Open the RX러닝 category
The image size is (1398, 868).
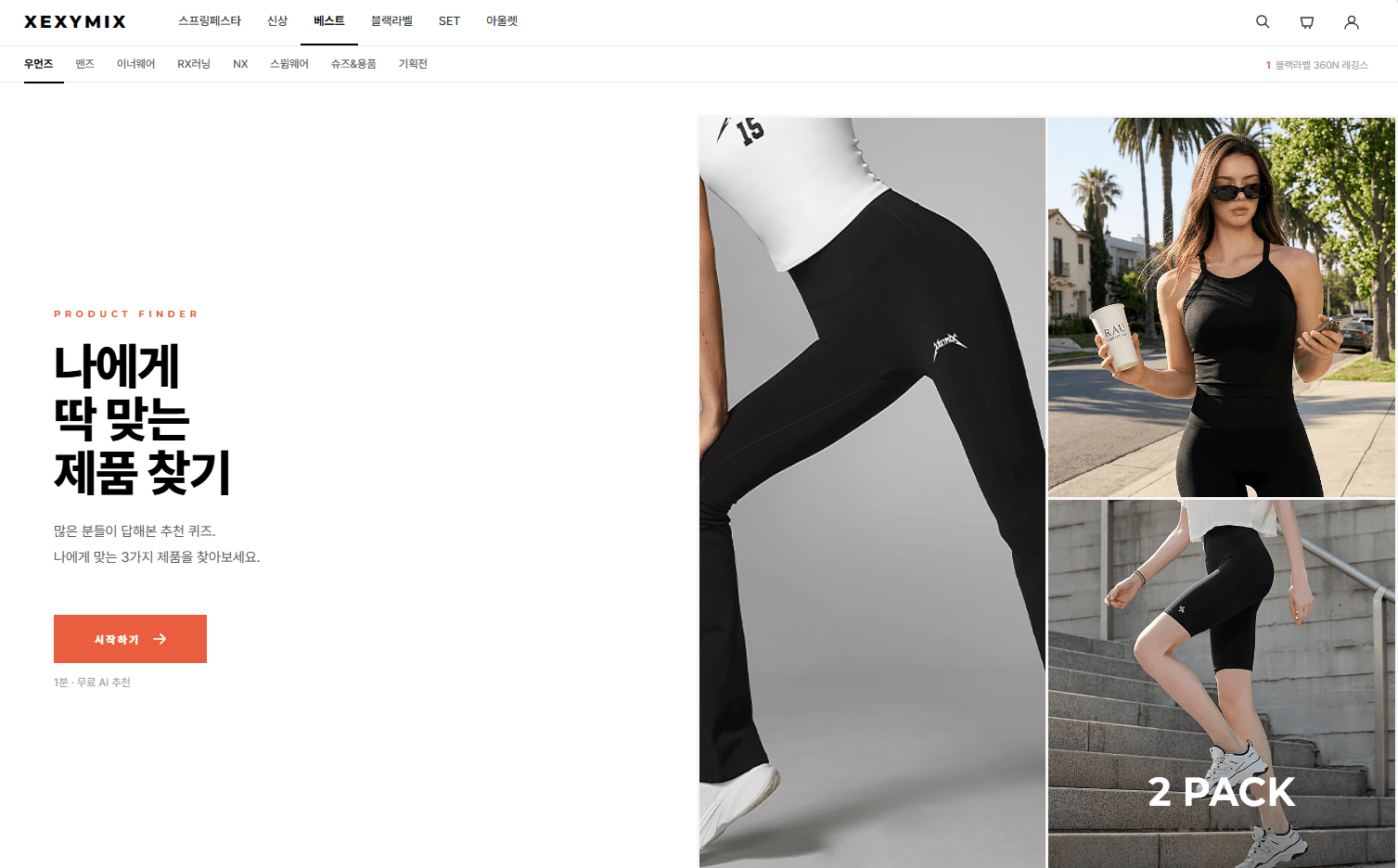(194, 64)
